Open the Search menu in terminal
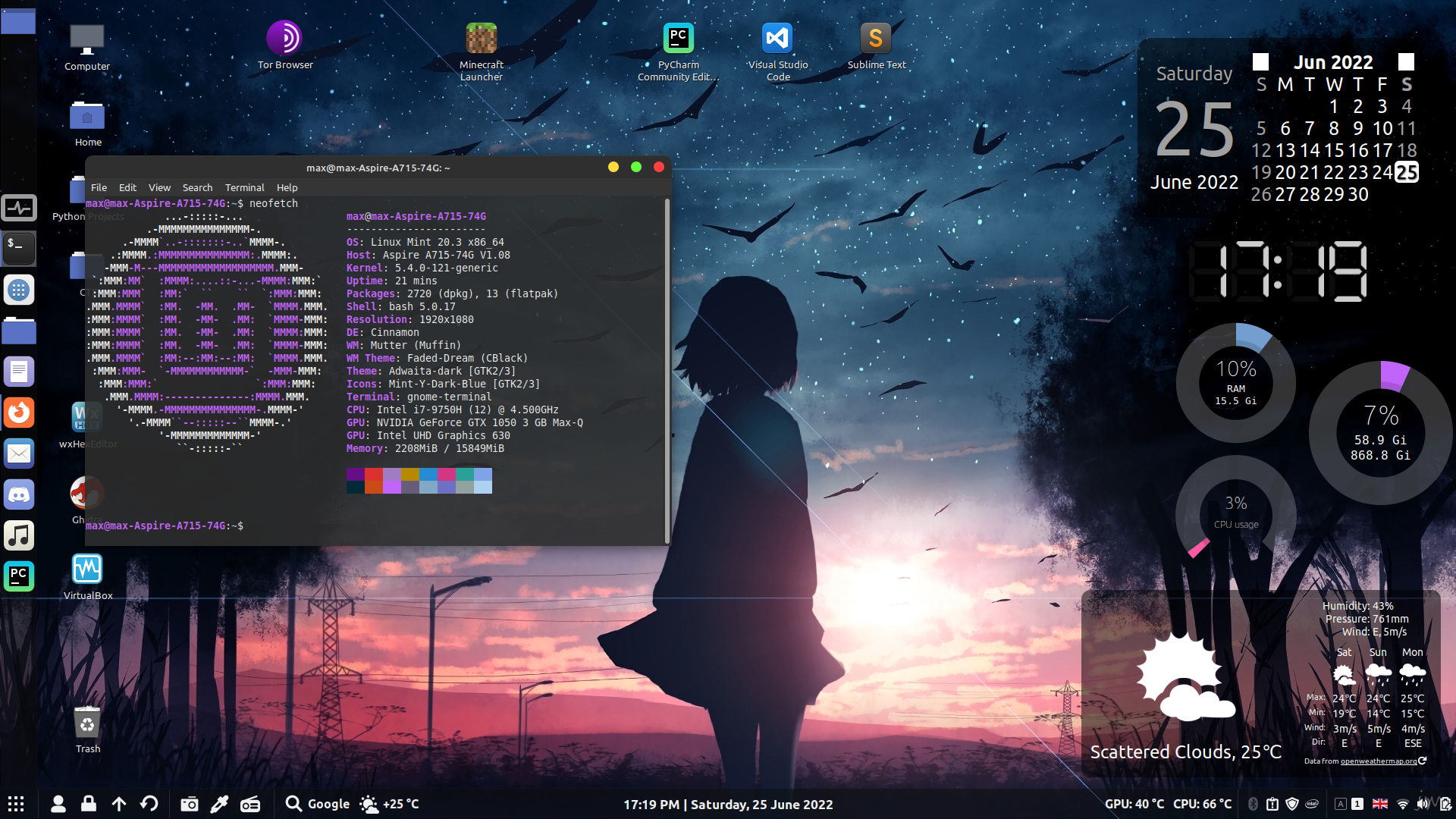The image size is (1456, 819). [197, 187]
